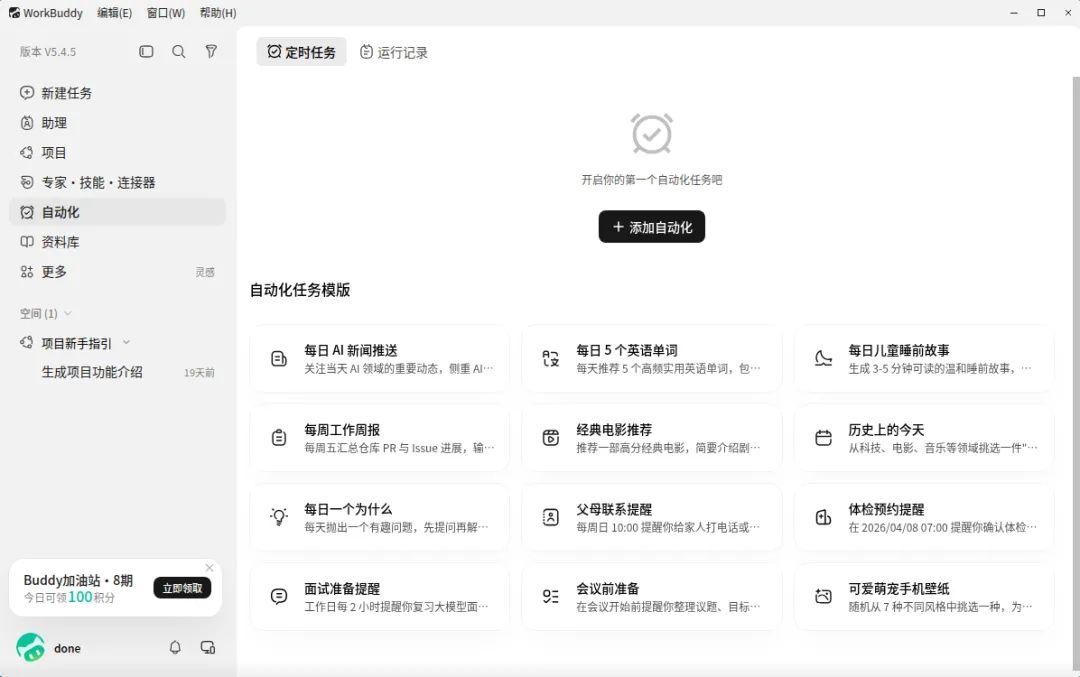Open the search icon in sidebar header
This screenshot has height=677, width=1080.
[178, 52]
